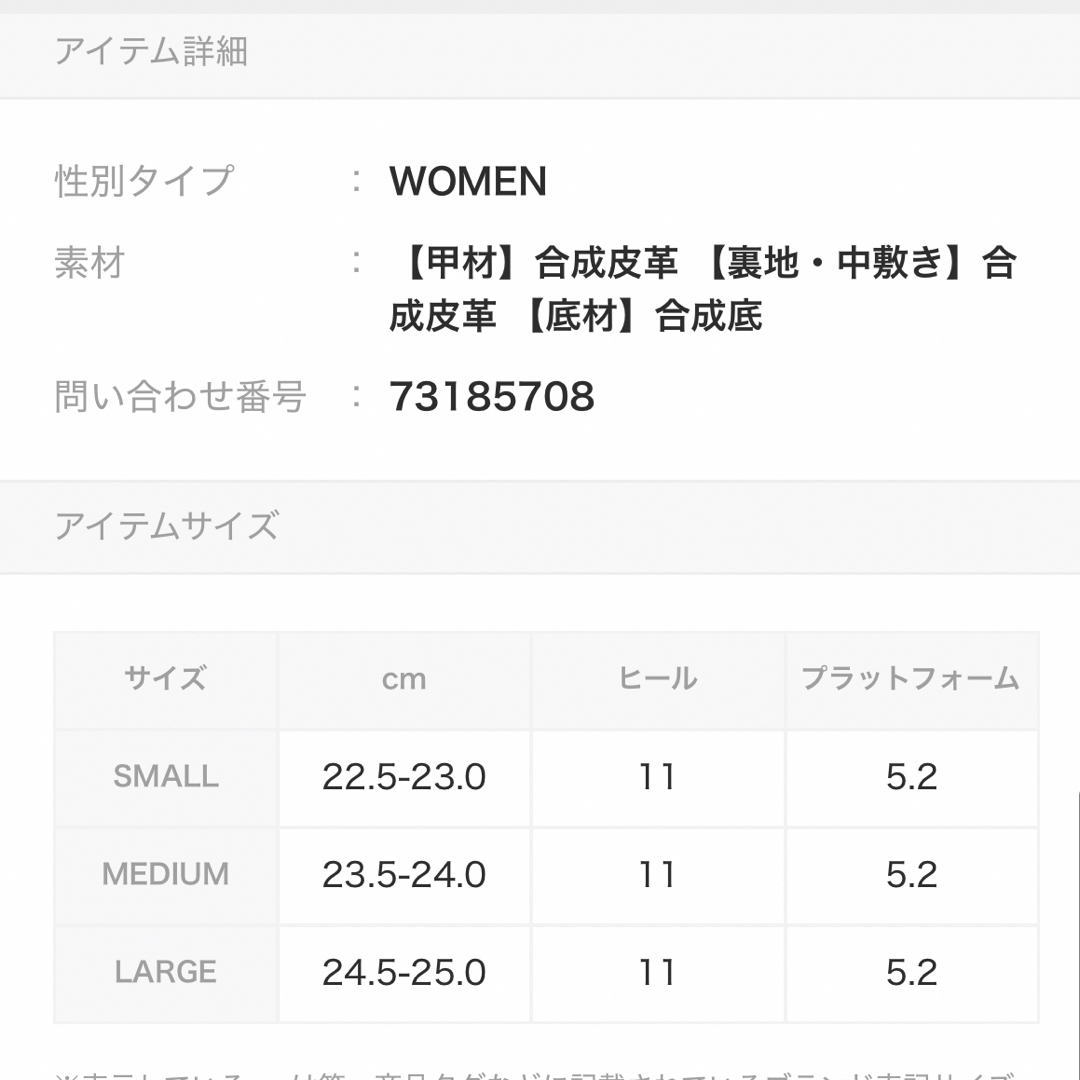Image resolution: width=1080 pixels, height=1080 pixels.
Task: Click inquiry number 73185708
Action: point(492,397)
